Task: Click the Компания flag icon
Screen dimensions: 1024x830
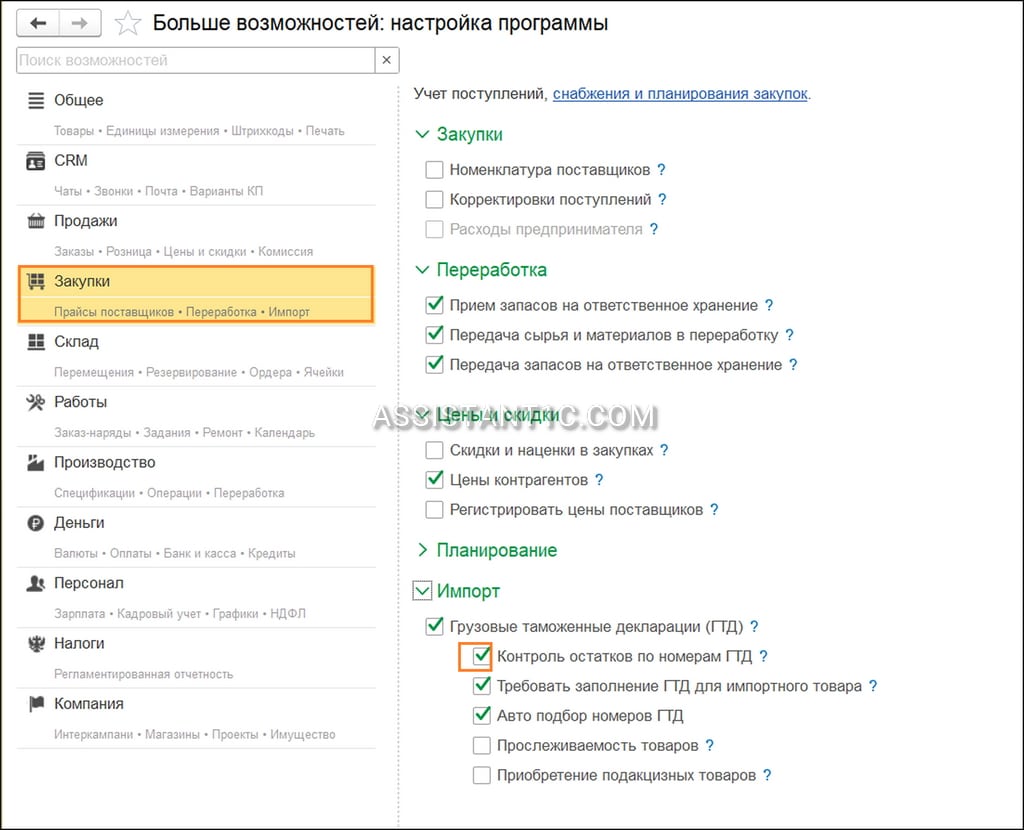Action: pos(36,704)
